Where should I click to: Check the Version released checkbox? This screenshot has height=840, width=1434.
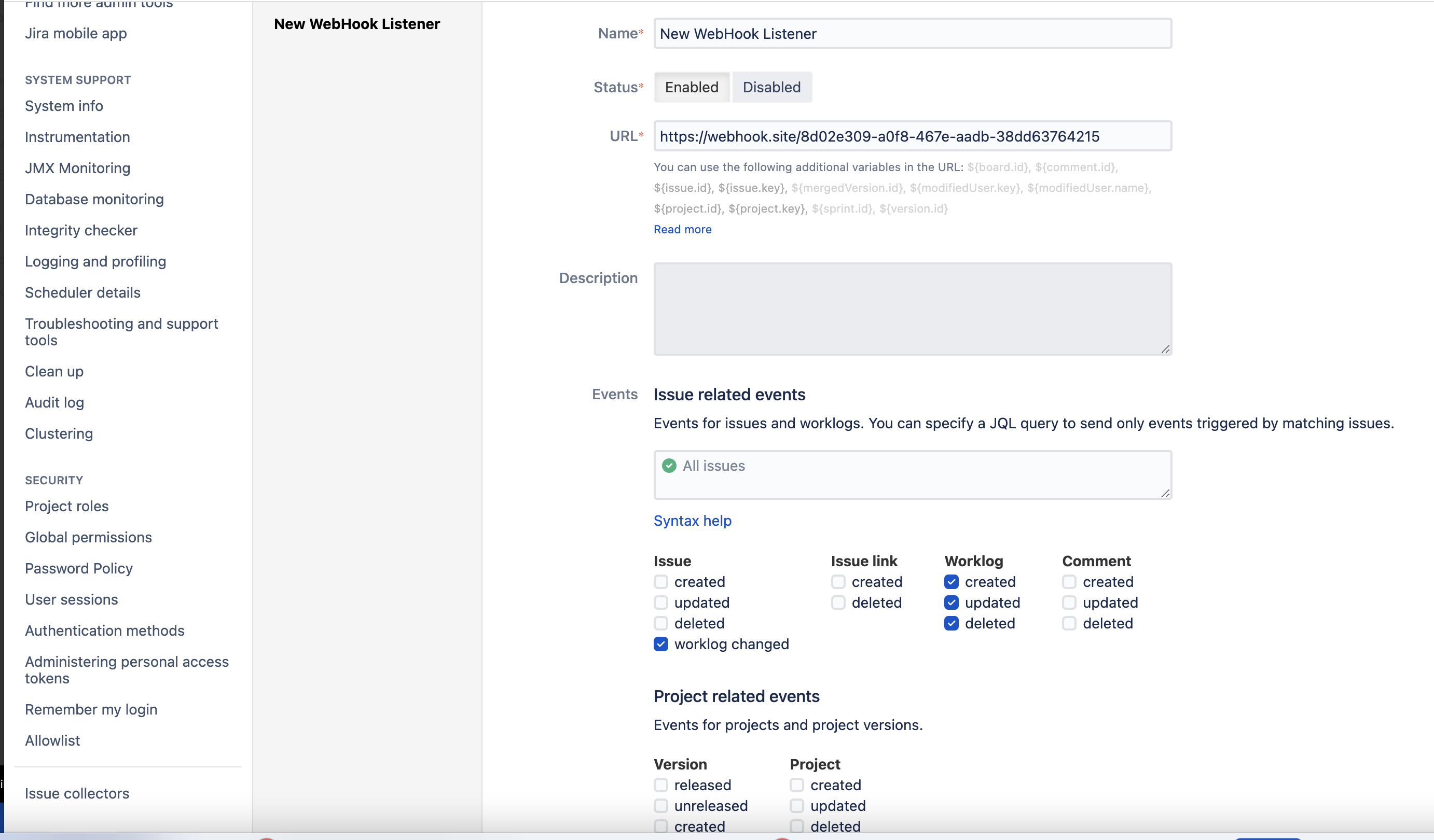tap(660, 785)
